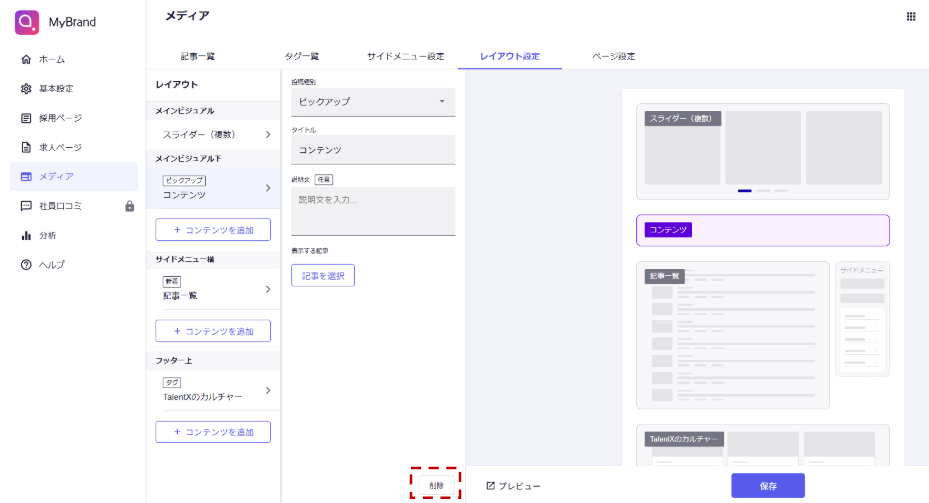The image size is (929, 503).
Task: Click the MyBrand logo icon
Action: pos(28,21)
